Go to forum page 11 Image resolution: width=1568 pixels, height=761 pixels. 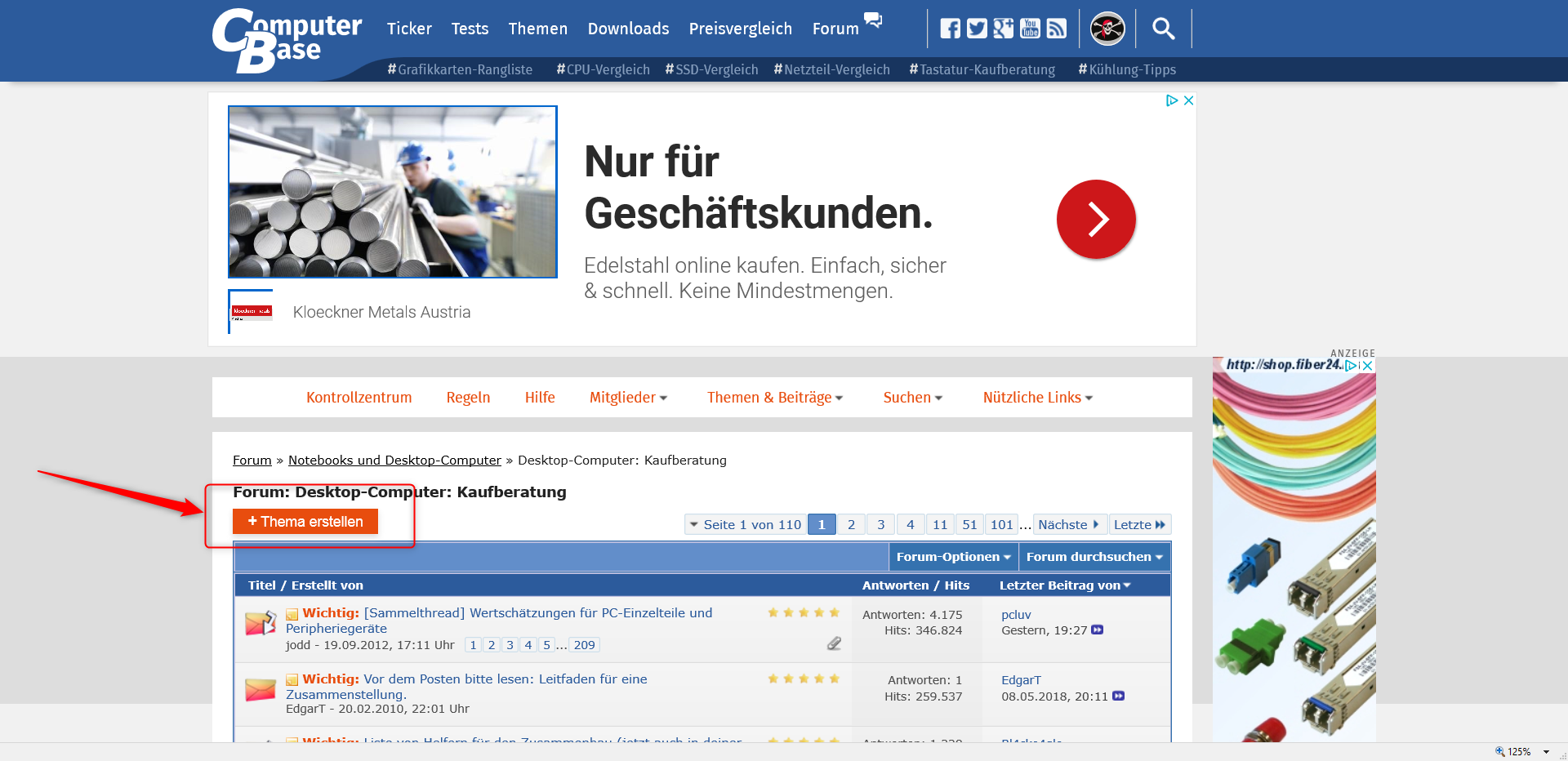(940, 524)
